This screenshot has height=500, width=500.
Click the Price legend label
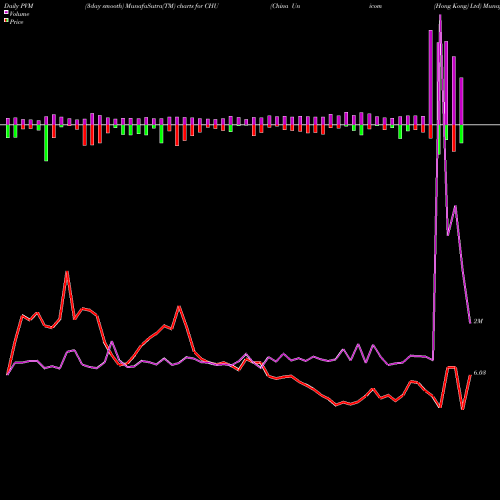16,22
